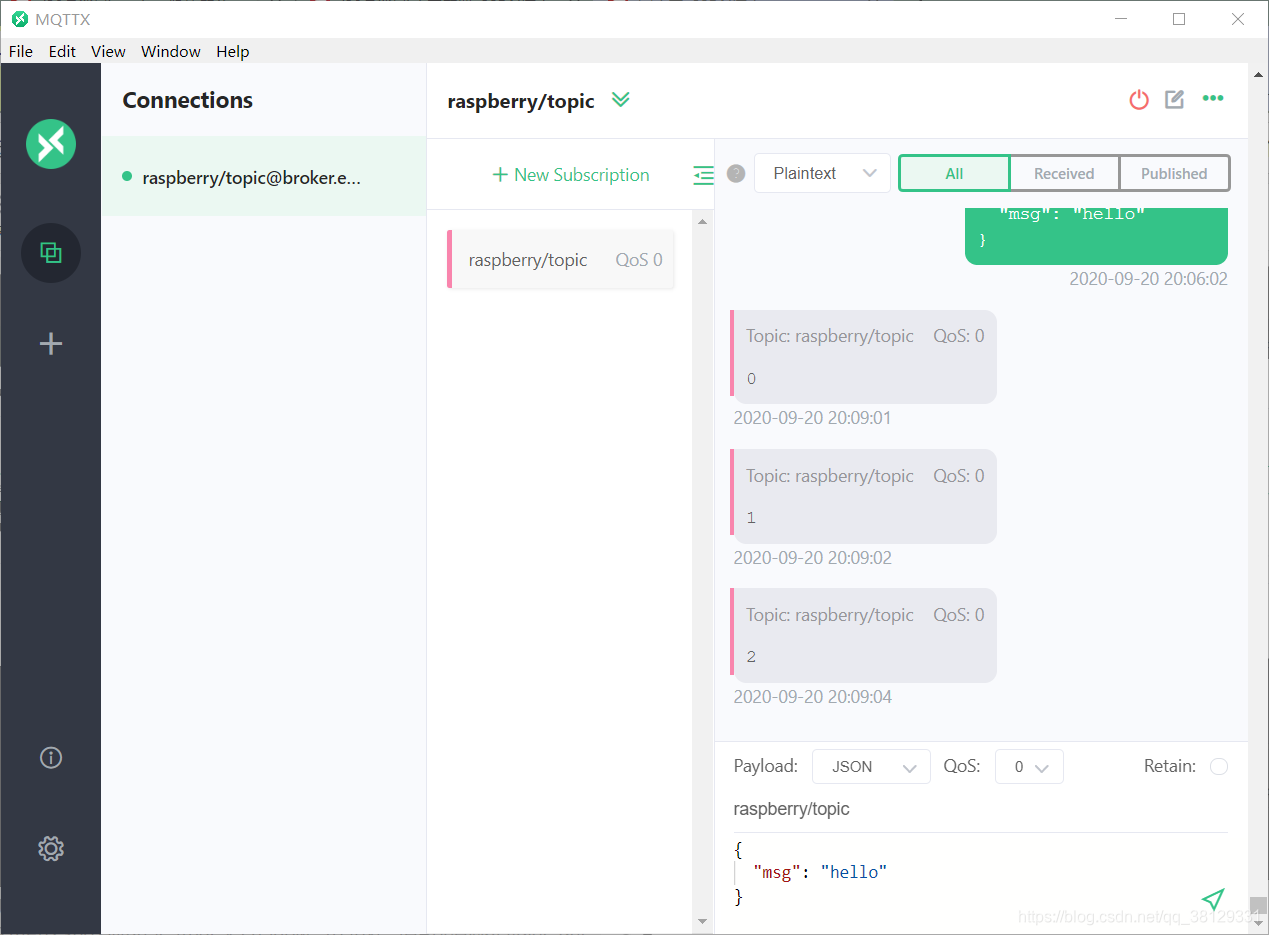Open the three-dots more options menu

(x=1213, y=98)
